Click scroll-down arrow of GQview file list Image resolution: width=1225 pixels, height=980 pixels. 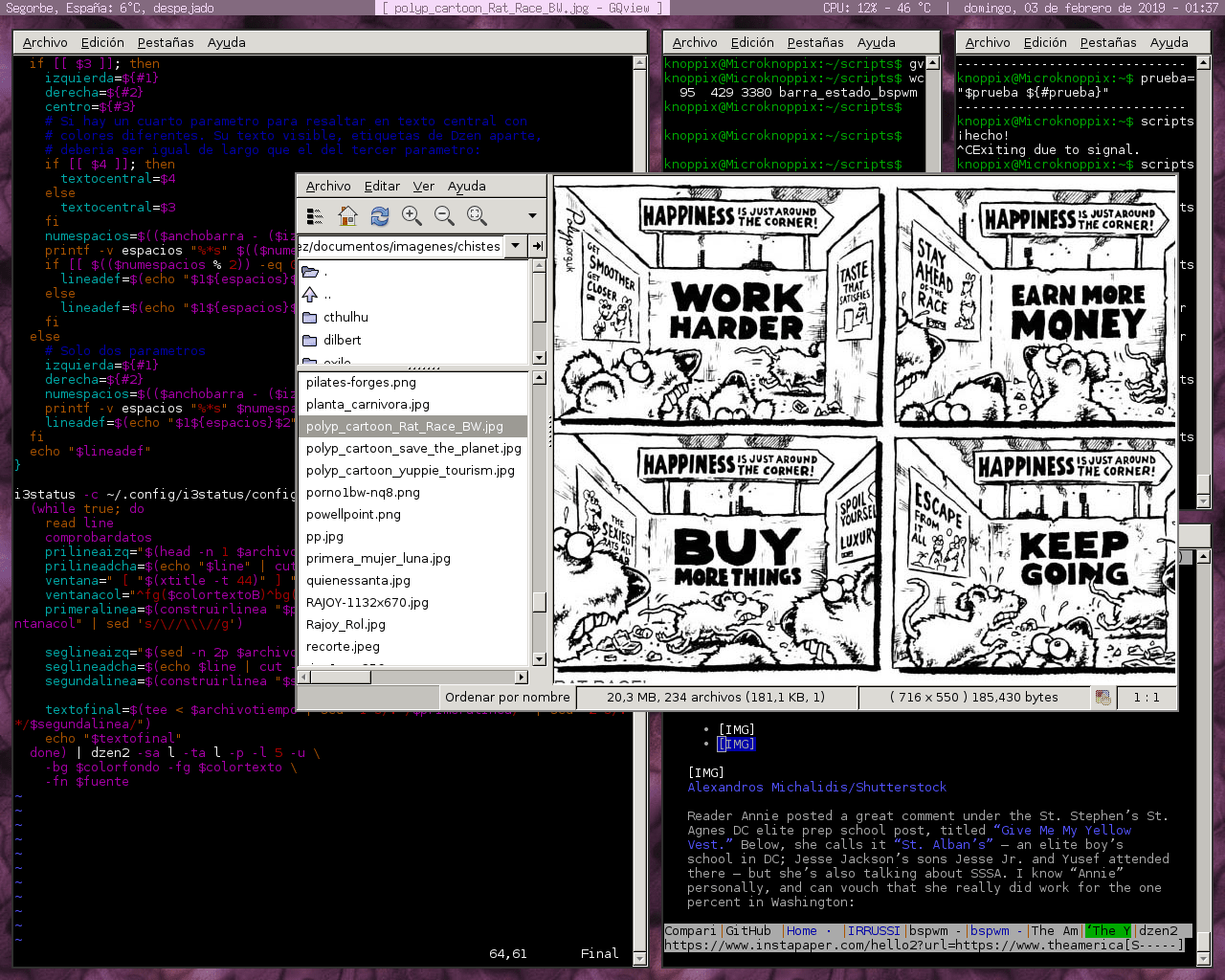pyautogui.click(x=539, y=658)
